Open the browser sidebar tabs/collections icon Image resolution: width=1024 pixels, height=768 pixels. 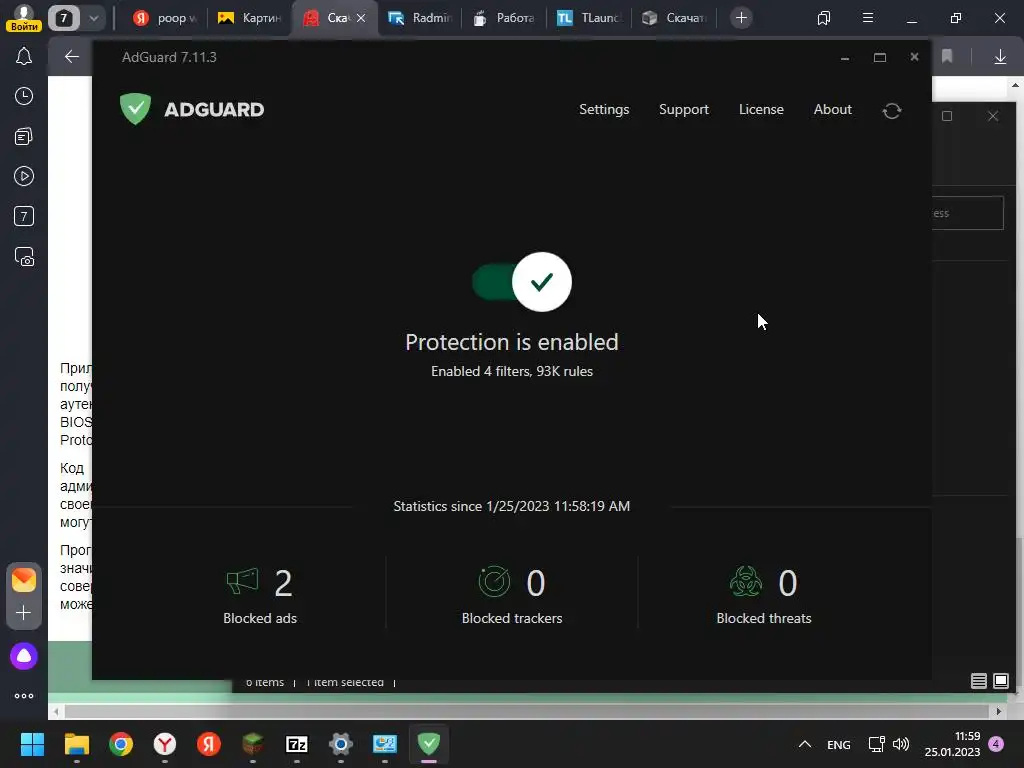coord(24,136)
